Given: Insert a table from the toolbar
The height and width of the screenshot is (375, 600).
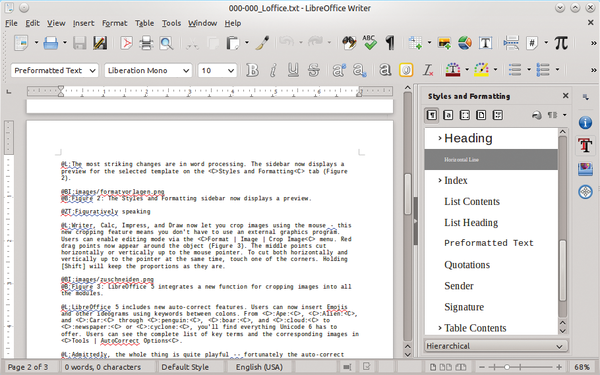Looking at the screenshot, I should click(x=415, y=43).
